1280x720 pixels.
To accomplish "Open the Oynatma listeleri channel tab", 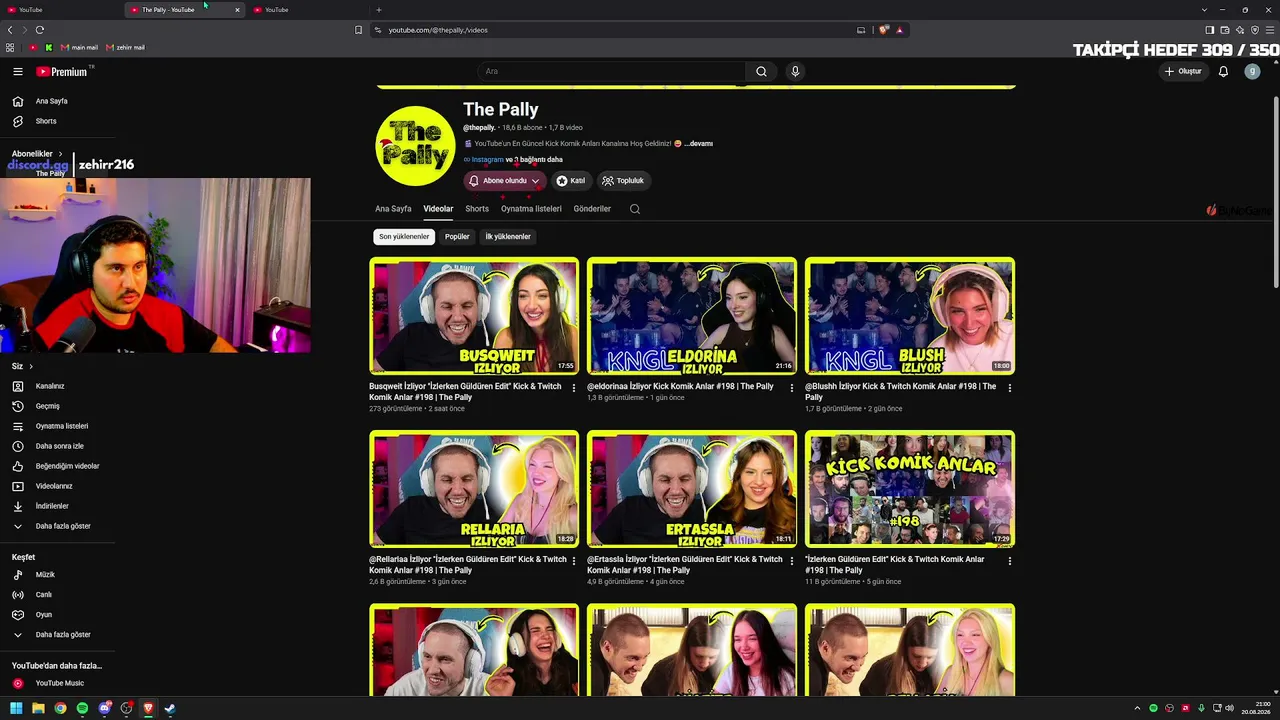I will coord(531,209).
